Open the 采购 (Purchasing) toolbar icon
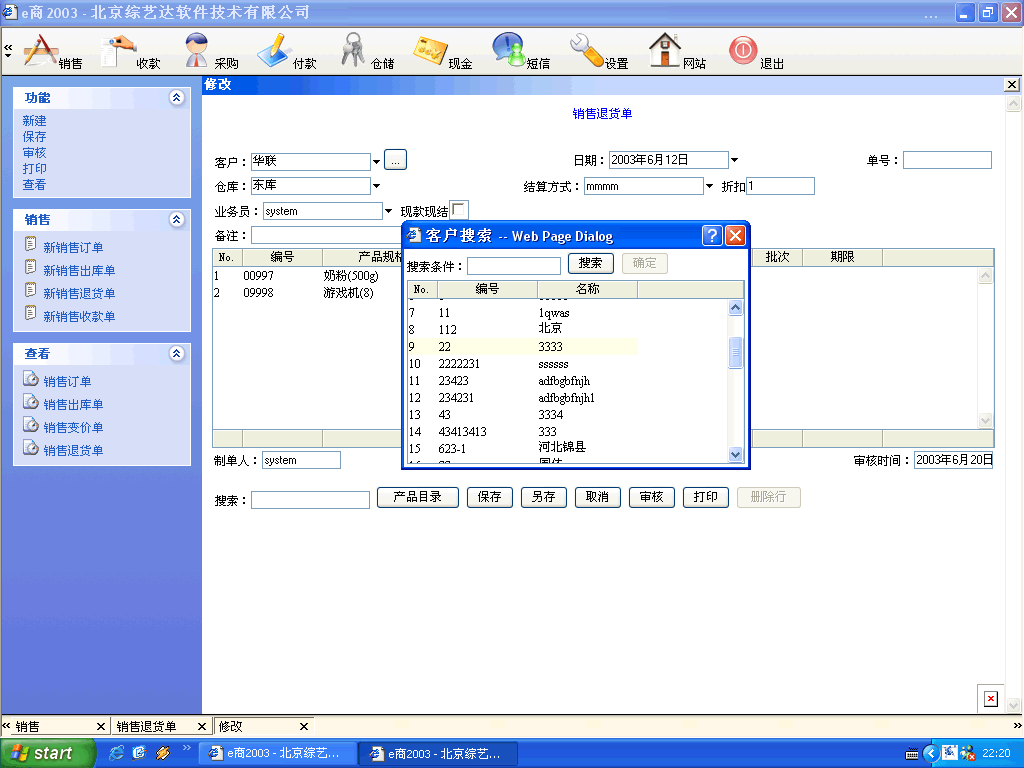1024x768 pixels. pos(199,50)
